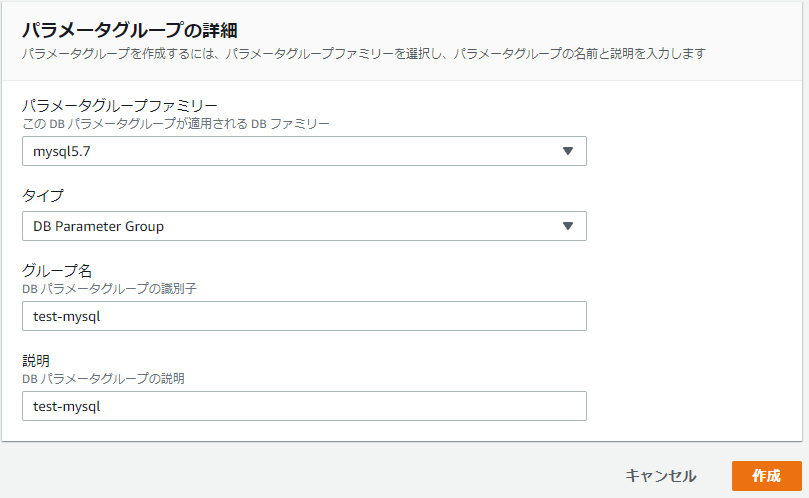Viewport: 809px width, 498px height.
Task: Click the test-mysql text in グループ名 field
Action: pos(67,316)
